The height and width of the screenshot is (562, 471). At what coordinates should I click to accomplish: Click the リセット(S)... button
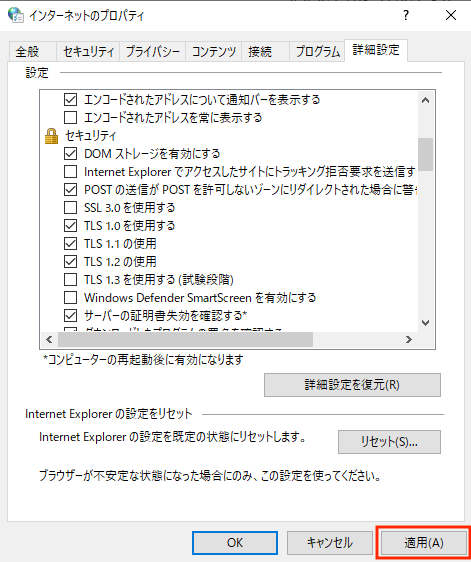coord(389,442)
